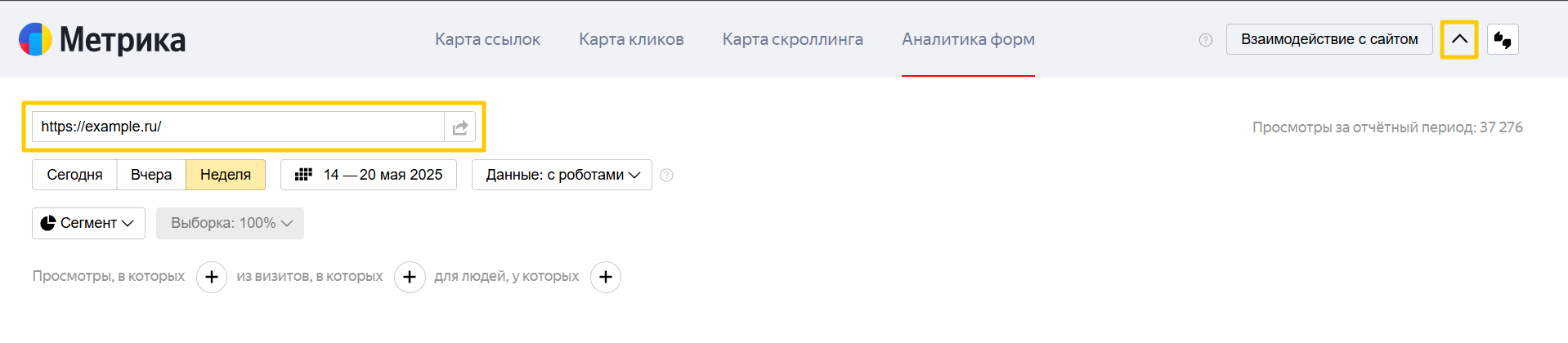Click the share icon beside the URL field
The height and width of the screenshot is (343, 1568).
pyautogui.click(x=460, y=127)
